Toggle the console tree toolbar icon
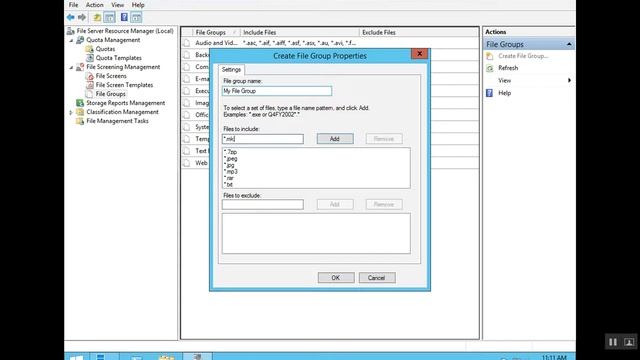Image resolution: width=640 pixels, height=360 pixels. pyautogui.click(x=109, y=17)
